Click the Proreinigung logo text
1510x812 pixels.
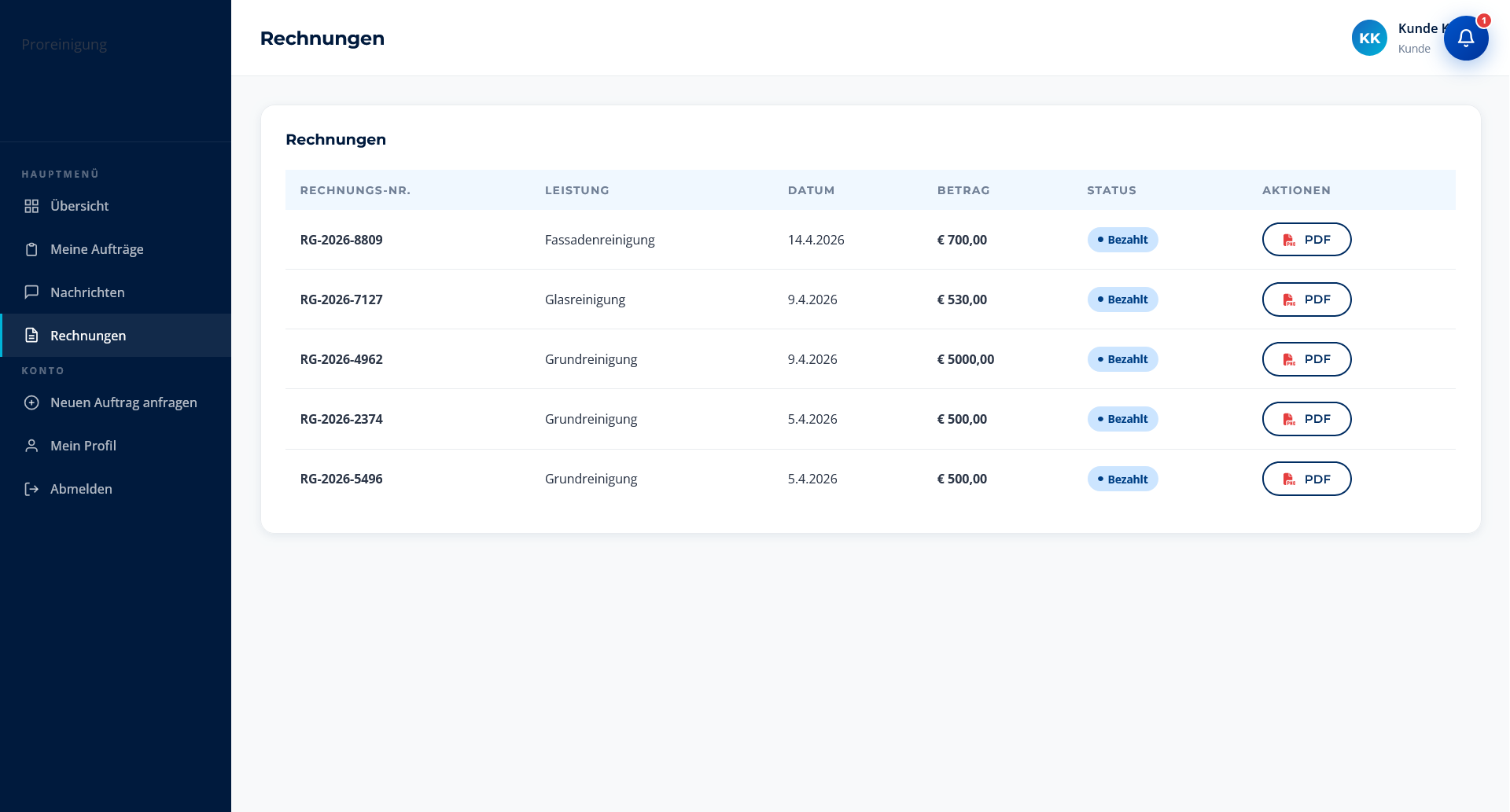(64, 45)
